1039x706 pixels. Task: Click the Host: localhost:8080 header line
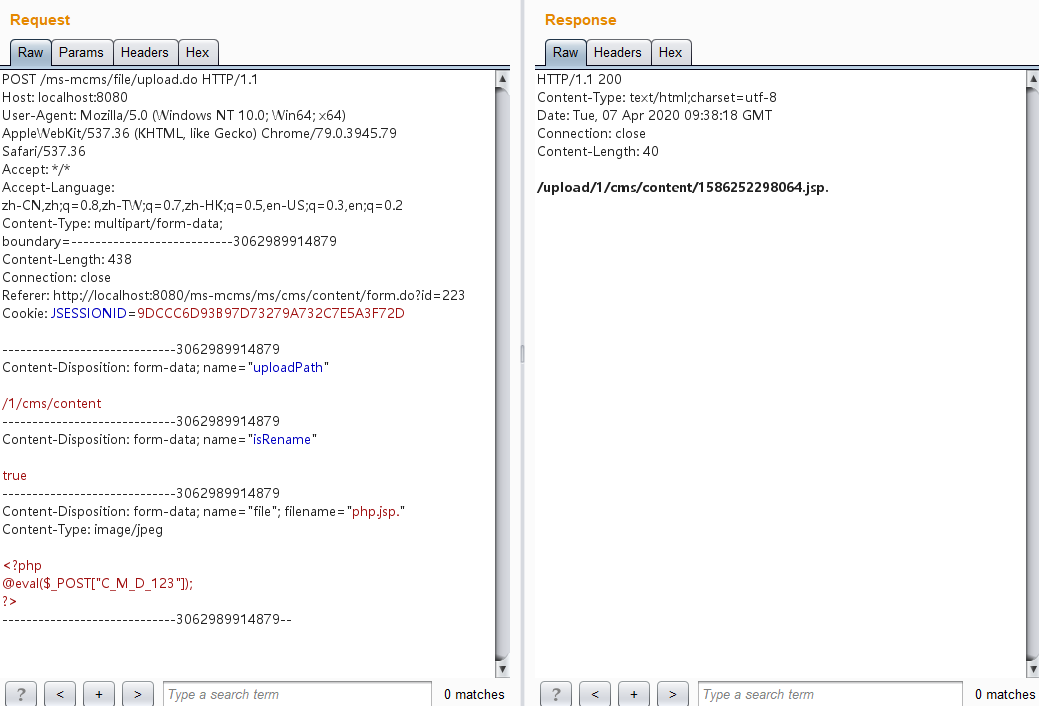tap(65, 97)
